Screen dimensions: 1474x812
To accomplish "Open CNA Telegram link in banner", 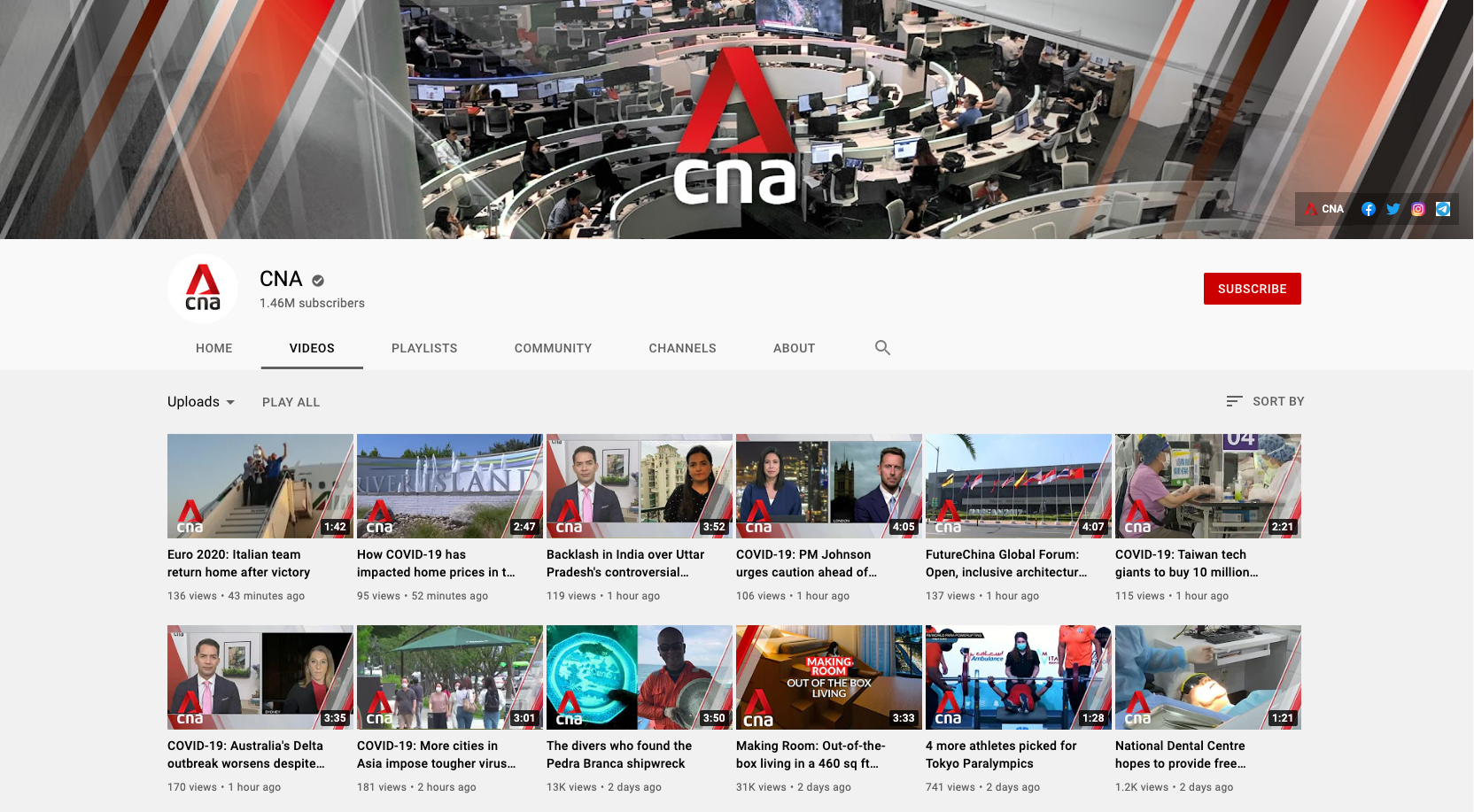I will [1443, 209].
